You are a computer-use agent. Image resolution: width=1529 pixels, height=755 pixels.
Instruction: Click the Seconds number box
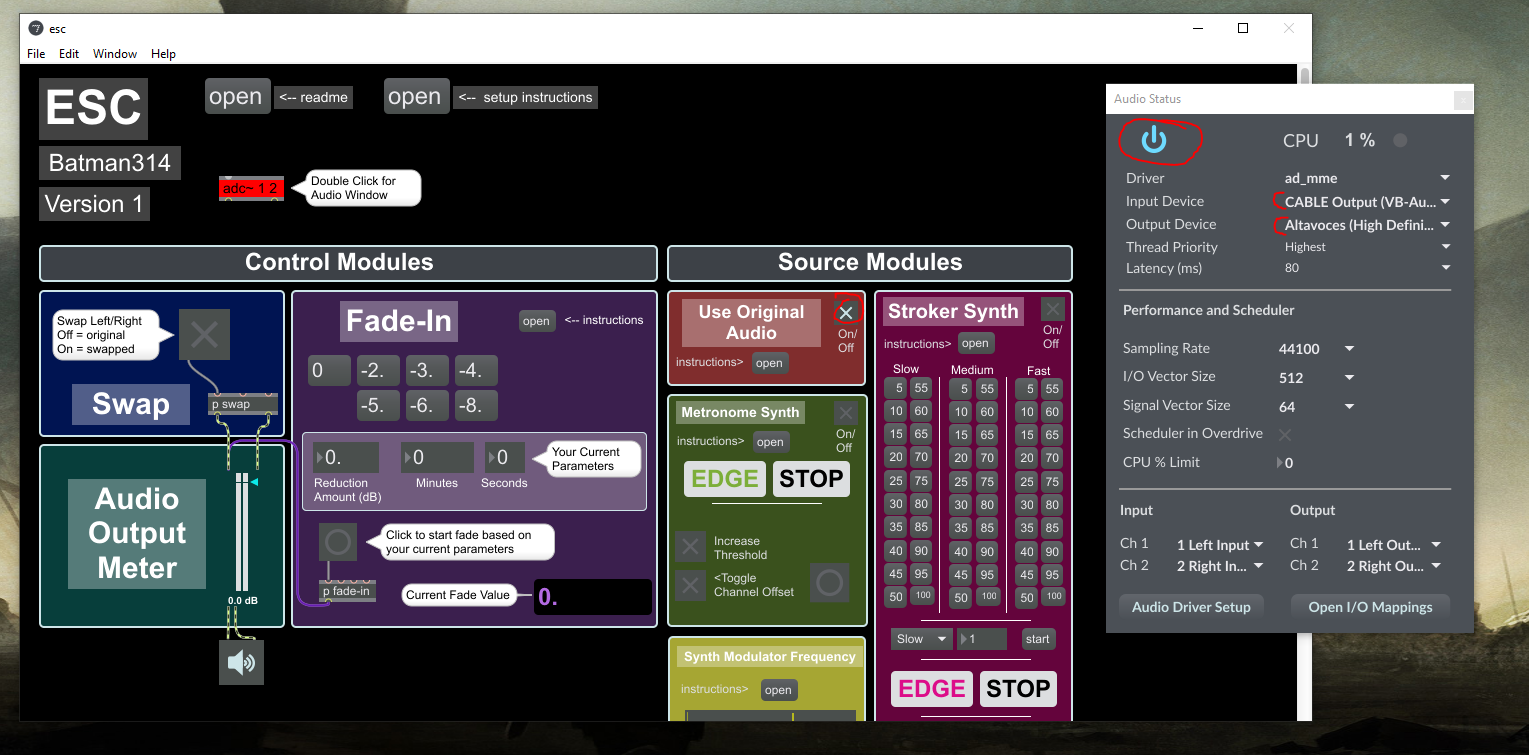(505, 458)
